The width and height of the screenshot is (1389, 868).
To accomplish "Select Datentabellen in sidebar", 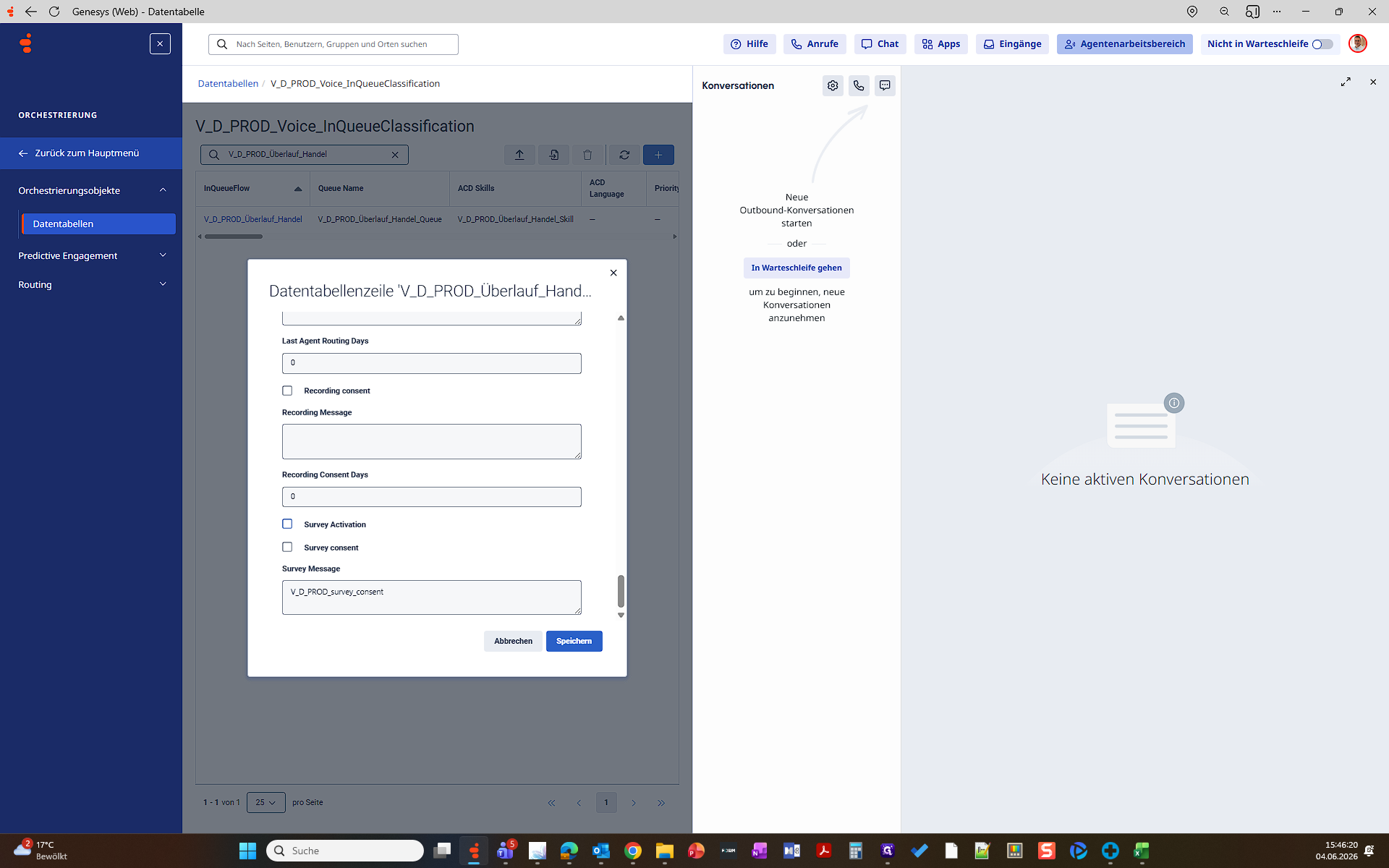I will point(98,224).
